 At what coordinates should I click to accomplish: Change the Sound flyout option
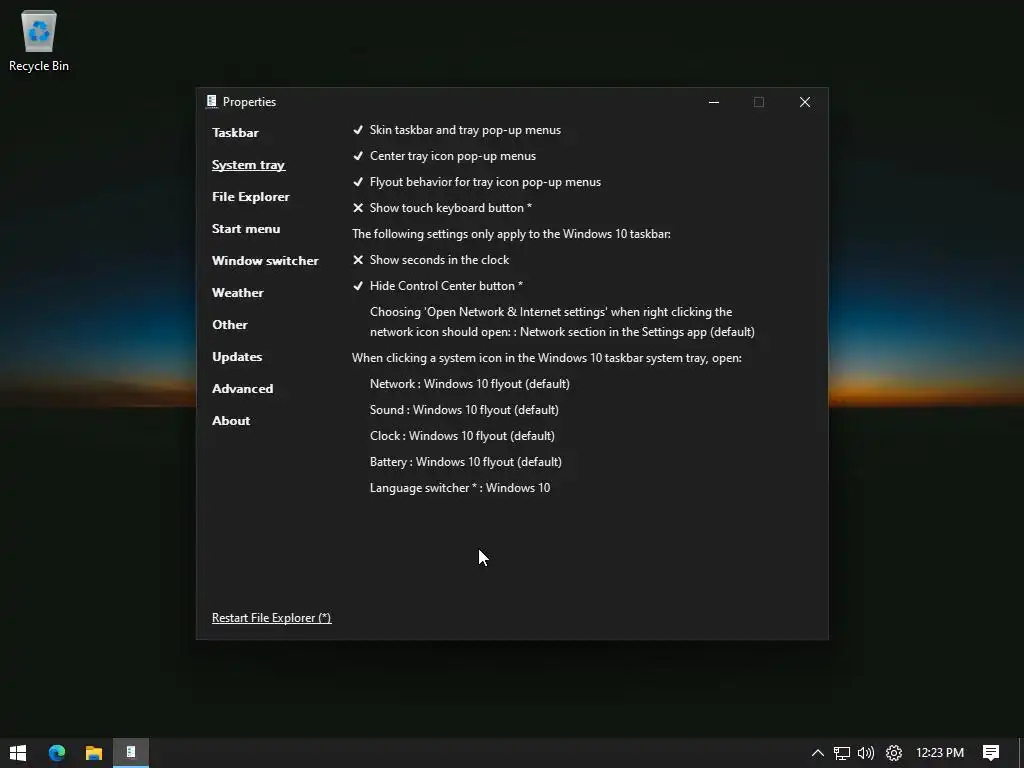tap(464, 410)
